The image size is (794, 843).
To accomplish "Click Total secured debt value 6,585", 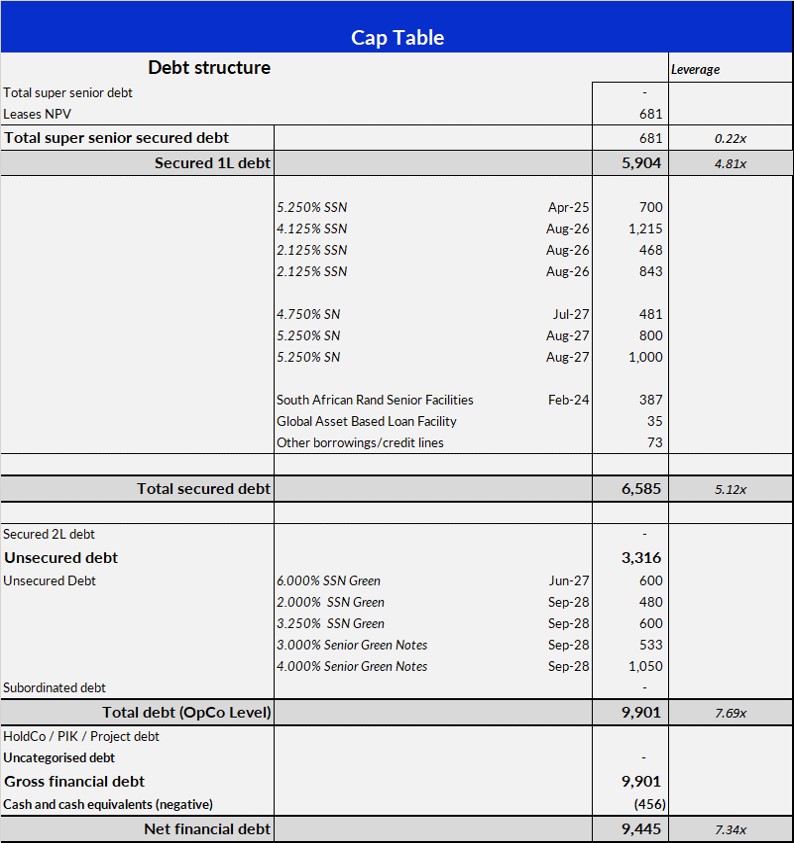I will pyautogui.click(x=642, y=489).
